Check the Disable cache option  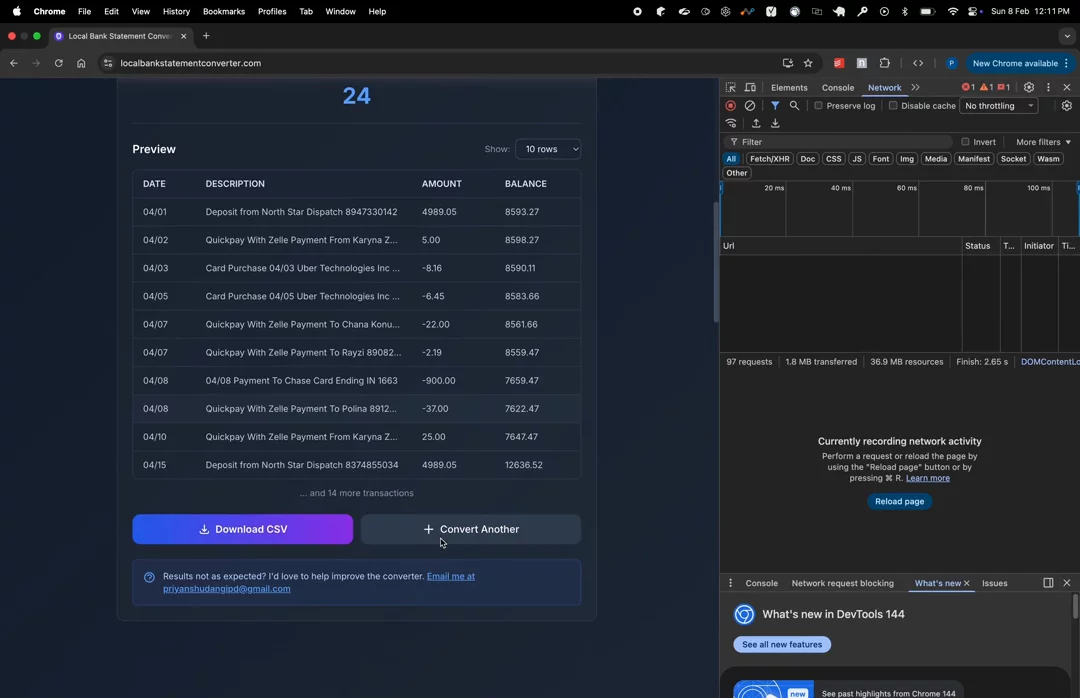coord(893,106)
